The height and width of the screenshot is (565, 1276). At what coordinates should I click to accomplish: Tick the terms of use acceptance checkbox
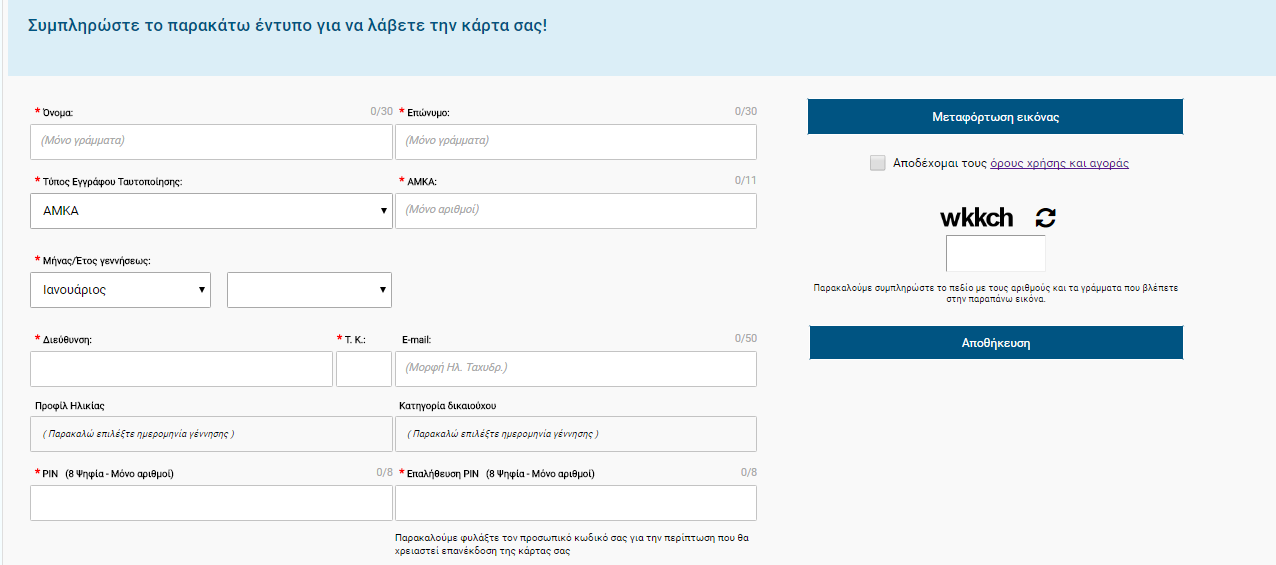(x=878, y=163)
